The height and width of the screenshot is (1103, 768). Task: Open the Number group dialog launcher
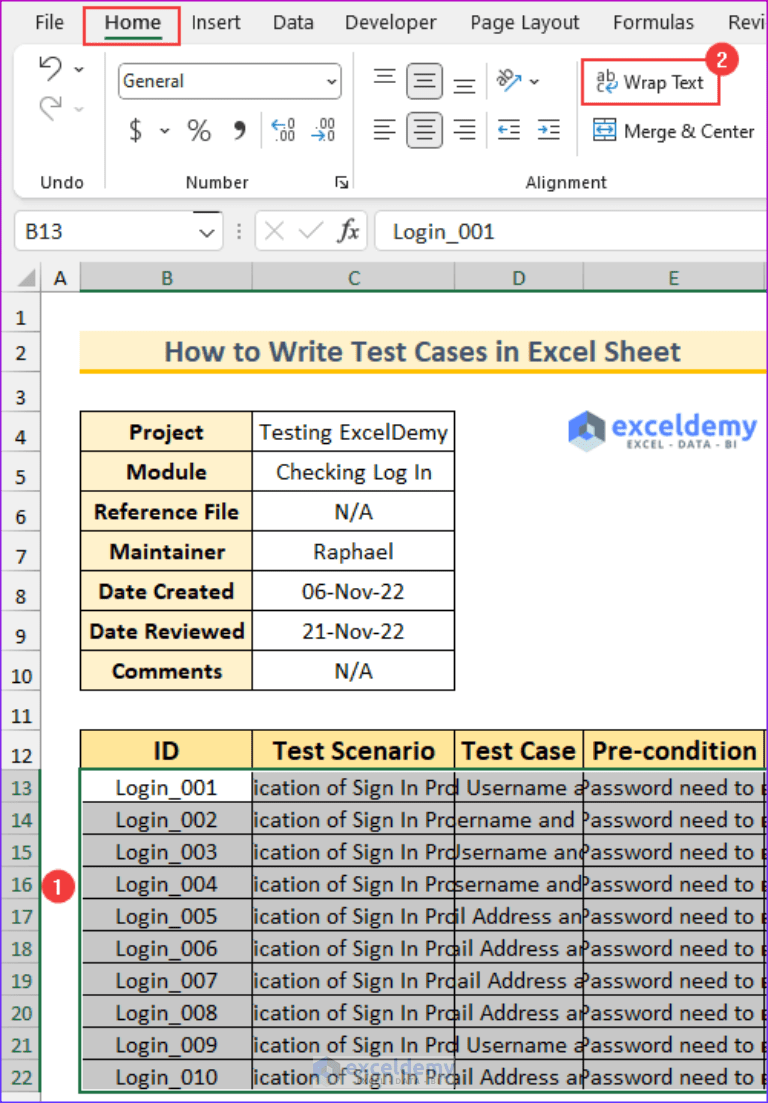[341, 182]
